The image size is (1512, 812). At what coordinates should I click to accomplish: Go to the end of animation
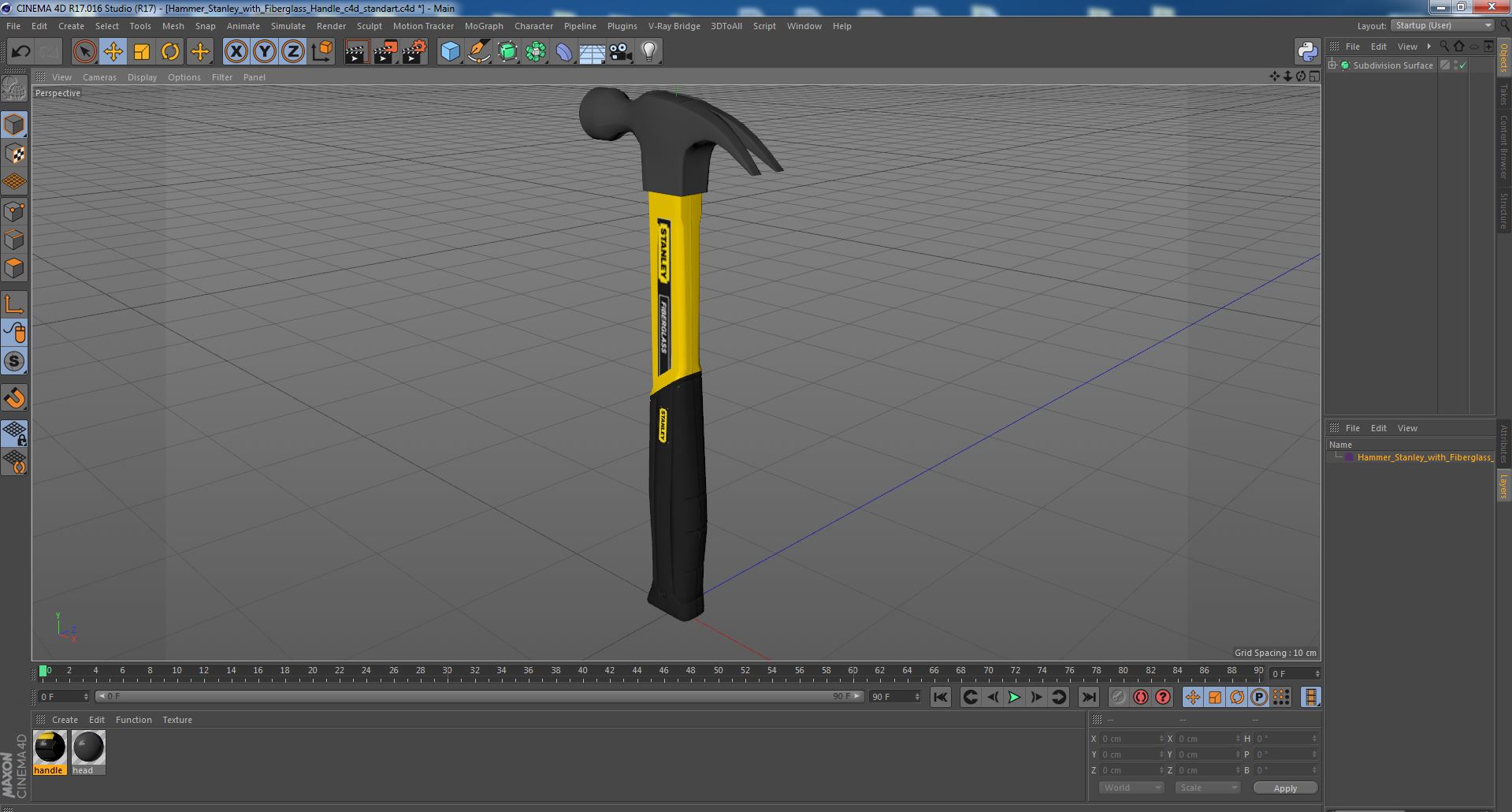(1089, 697)
